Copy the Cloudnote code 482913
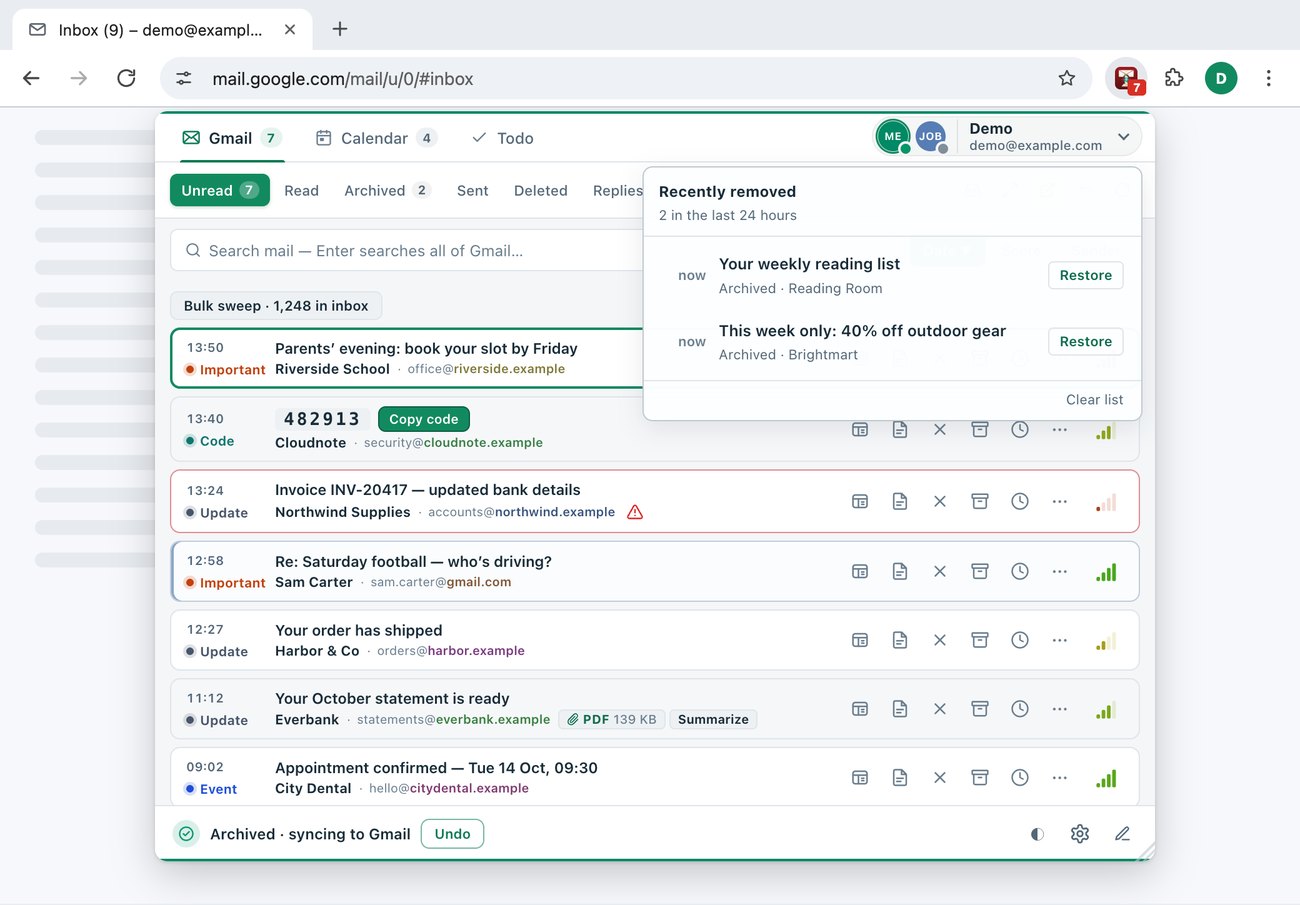 tap(424, 419)
